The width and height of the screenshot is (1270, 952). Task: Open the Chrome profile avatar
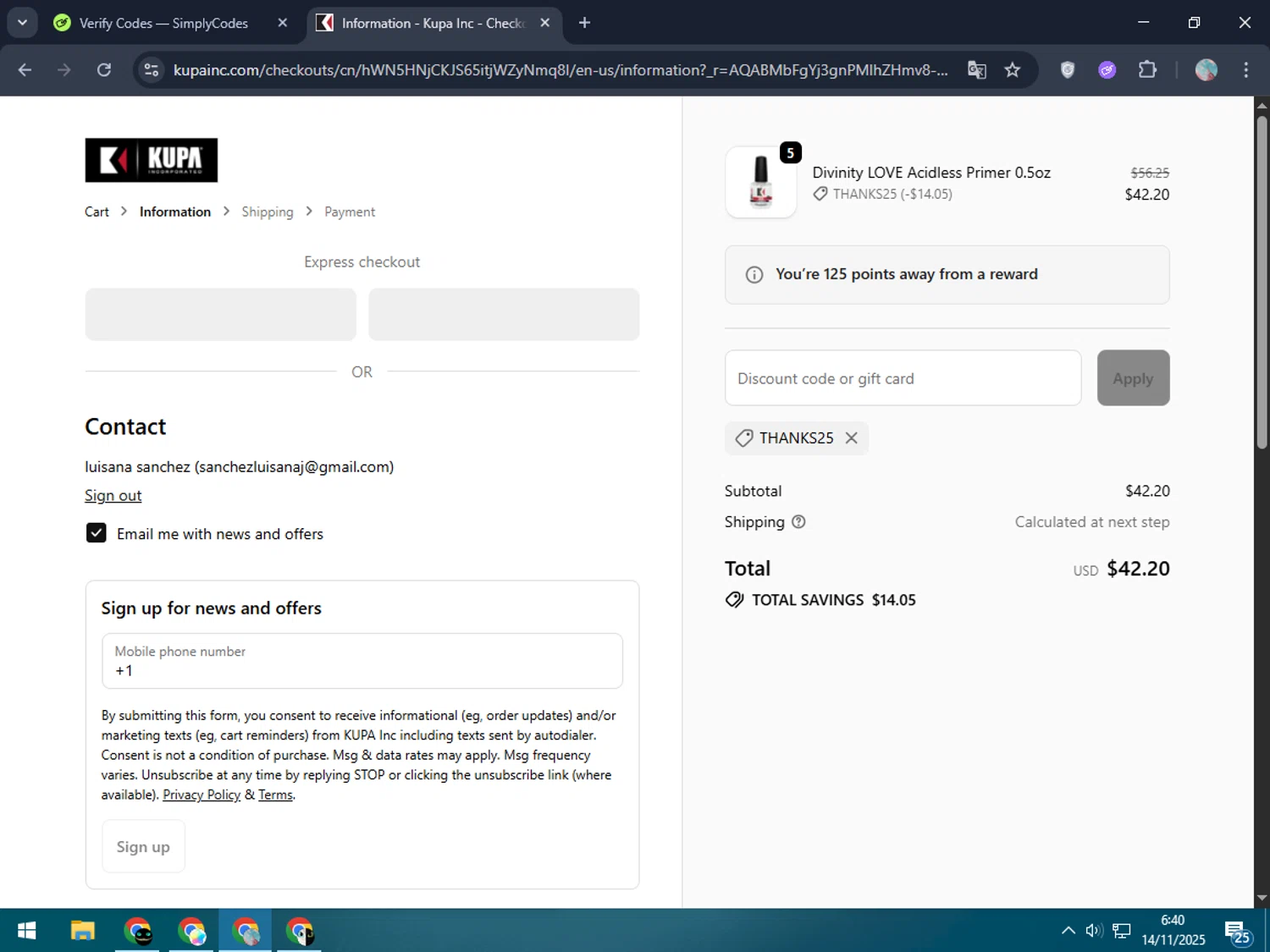pos(1206,70)
